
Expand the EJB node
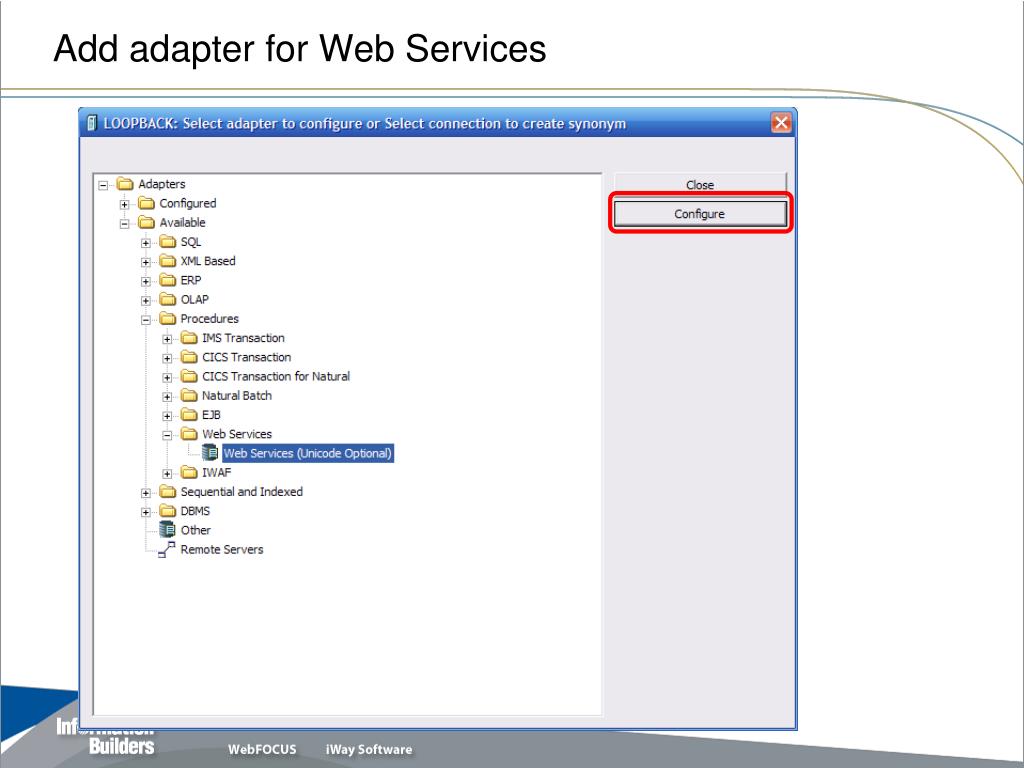pyautogui.click(x=167, y=415)
